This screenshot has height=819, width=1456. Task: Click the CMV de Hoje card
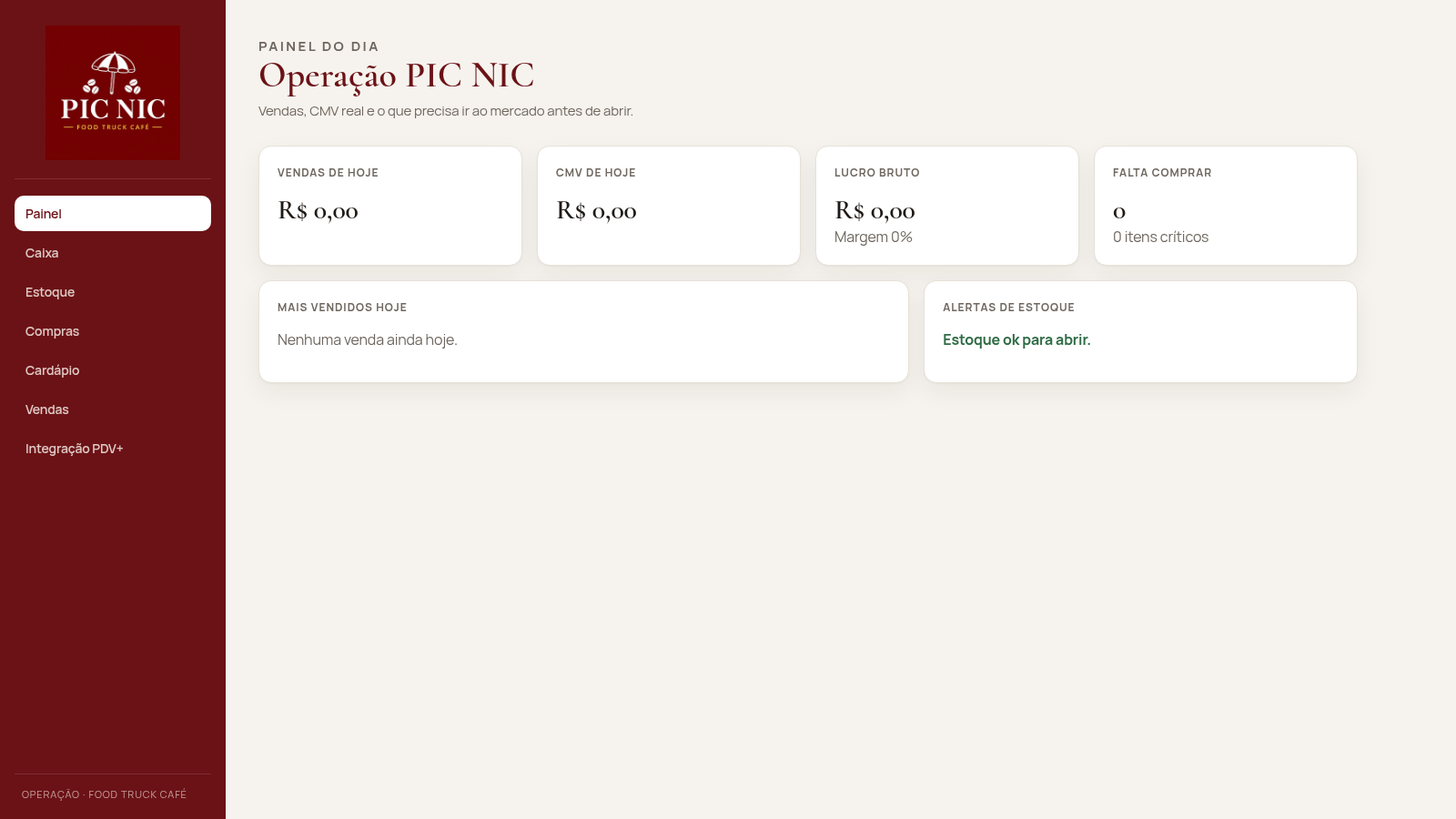click(669, 206)
